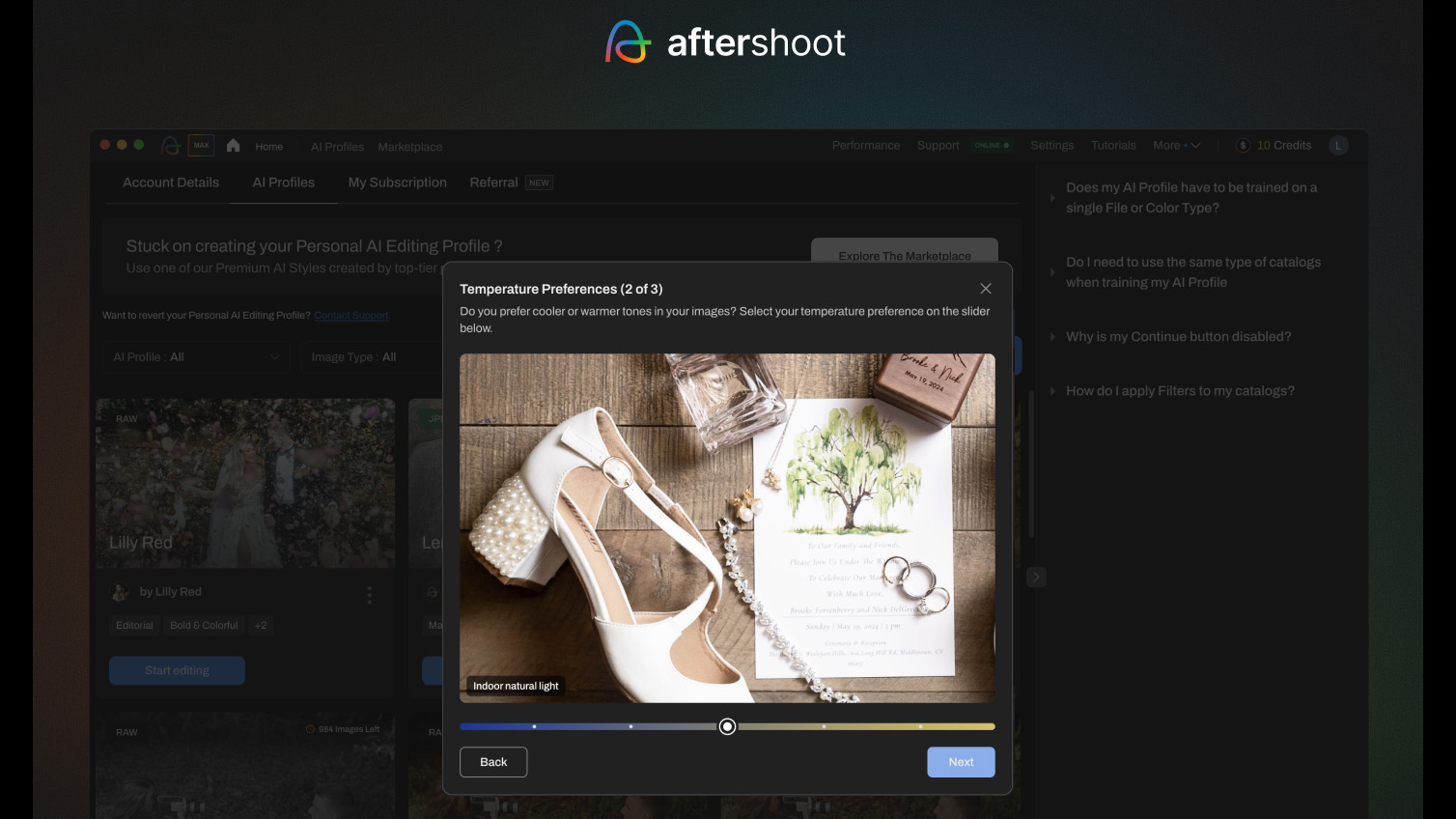The height and width of the screenshot is (819, 1456).
Task: Open the Home nav item
Action: tap(269, 147)
